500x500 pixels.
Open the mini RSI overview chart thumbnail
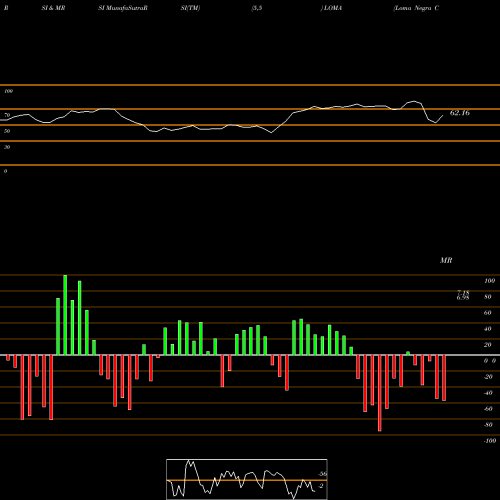[247, 479]
